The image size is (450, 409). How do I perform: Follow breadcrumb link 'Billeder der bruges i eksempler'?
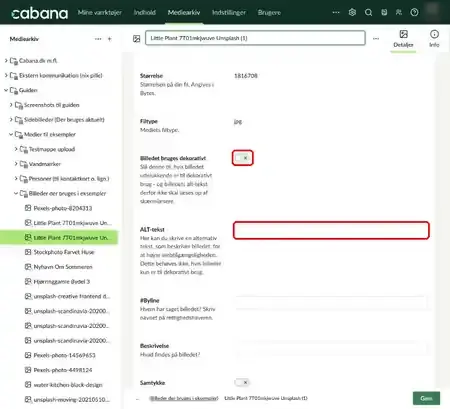point(184,398)
